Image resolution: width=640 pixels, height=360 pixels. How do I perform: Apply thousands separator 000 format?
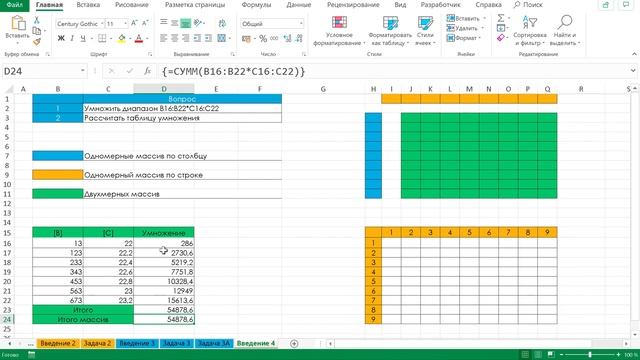[274, 38]
